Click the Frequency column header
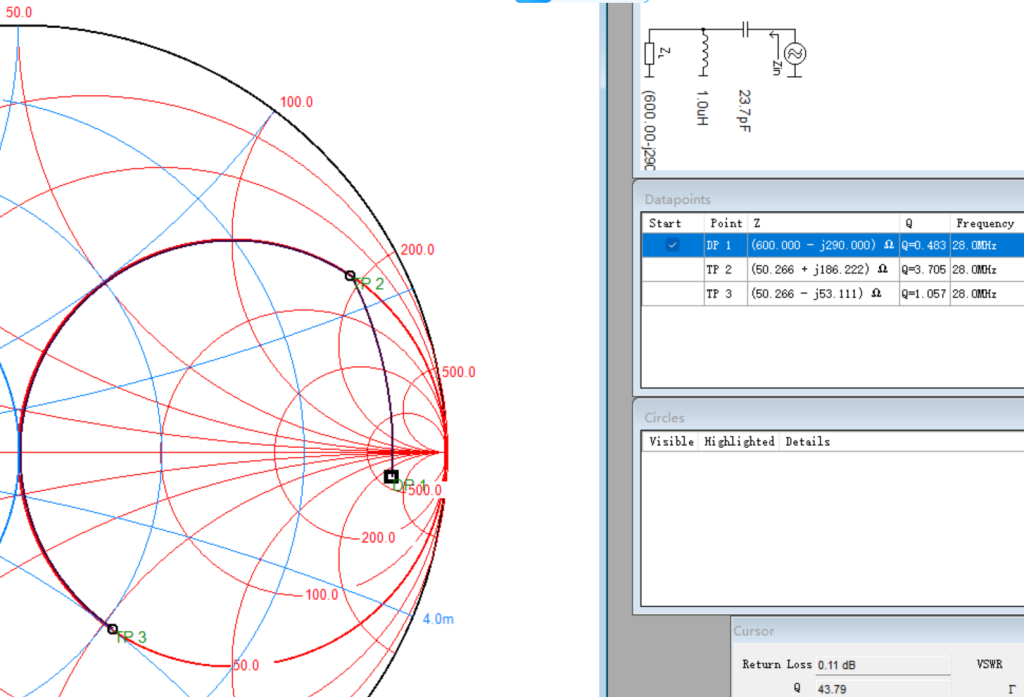This screenshot has height=697, width=1024. [987, 223]
